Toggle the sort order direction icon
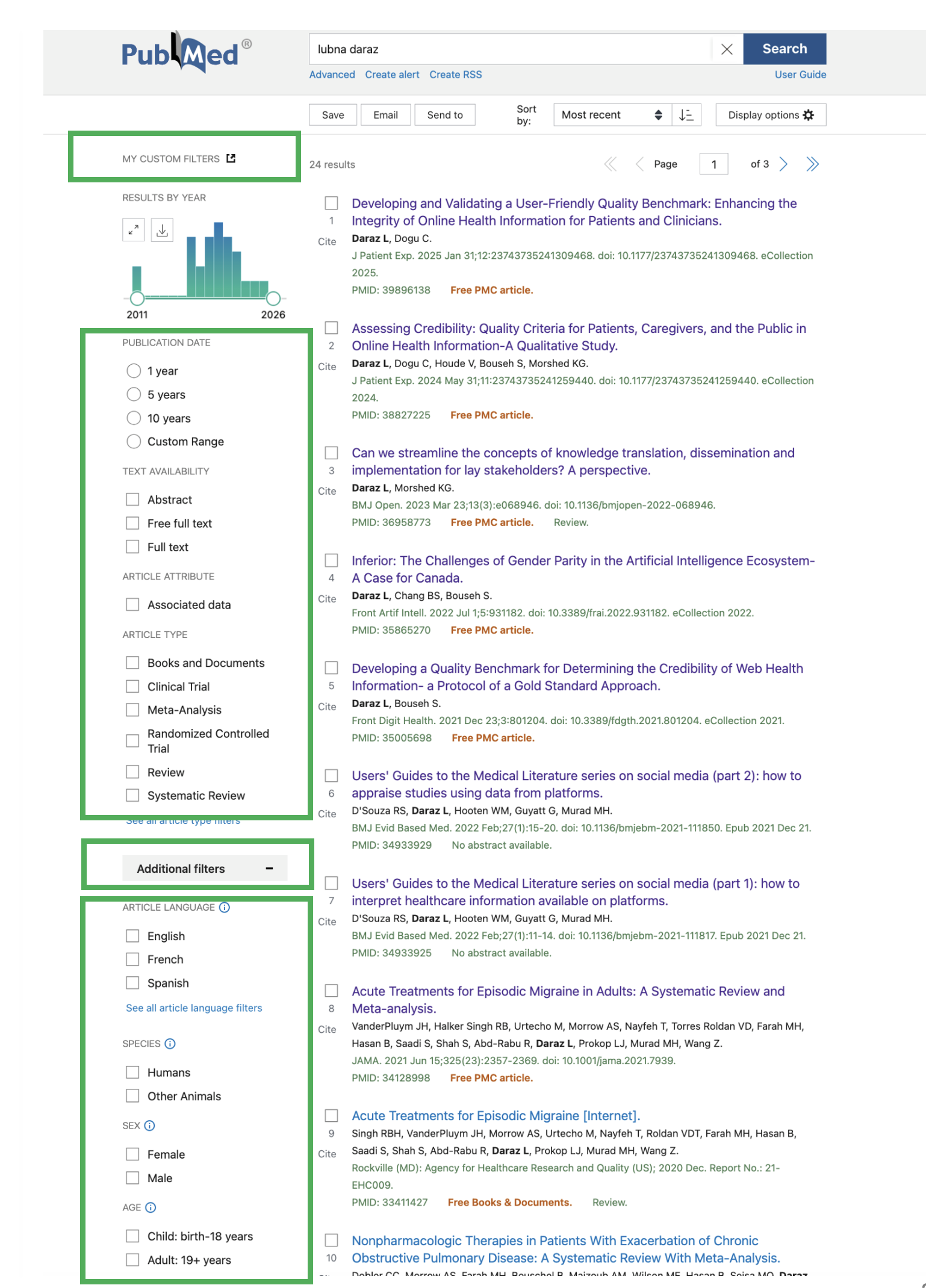Image resolution: width=926 pixels, height=1288 pixels. [686, 115]
